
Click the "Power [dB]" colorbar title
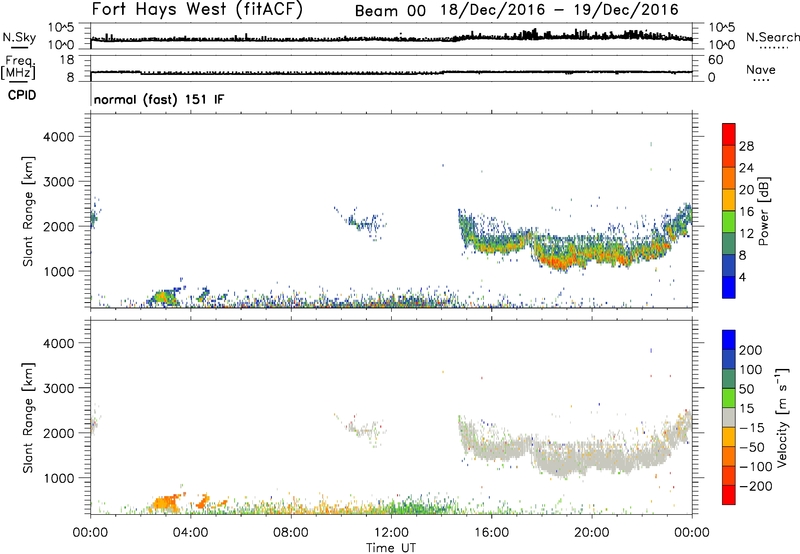[764, 211]
